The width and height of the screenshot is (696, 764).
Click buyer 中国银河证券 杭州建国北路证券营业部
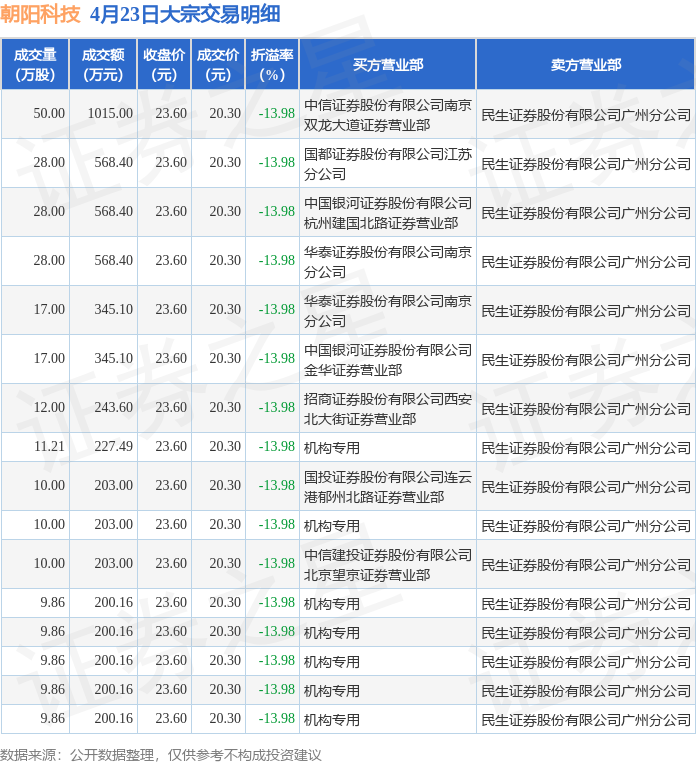[x=387, y=213]
